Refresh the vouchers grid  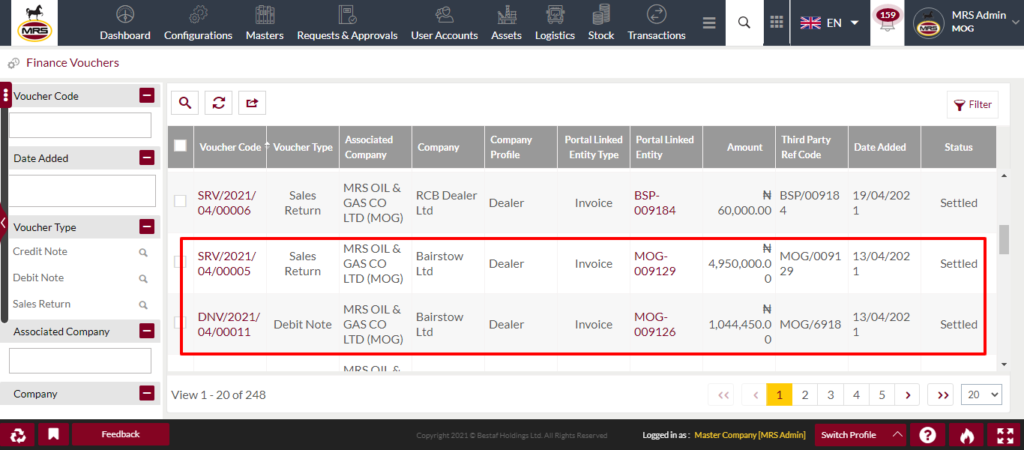tap(219, 103)
